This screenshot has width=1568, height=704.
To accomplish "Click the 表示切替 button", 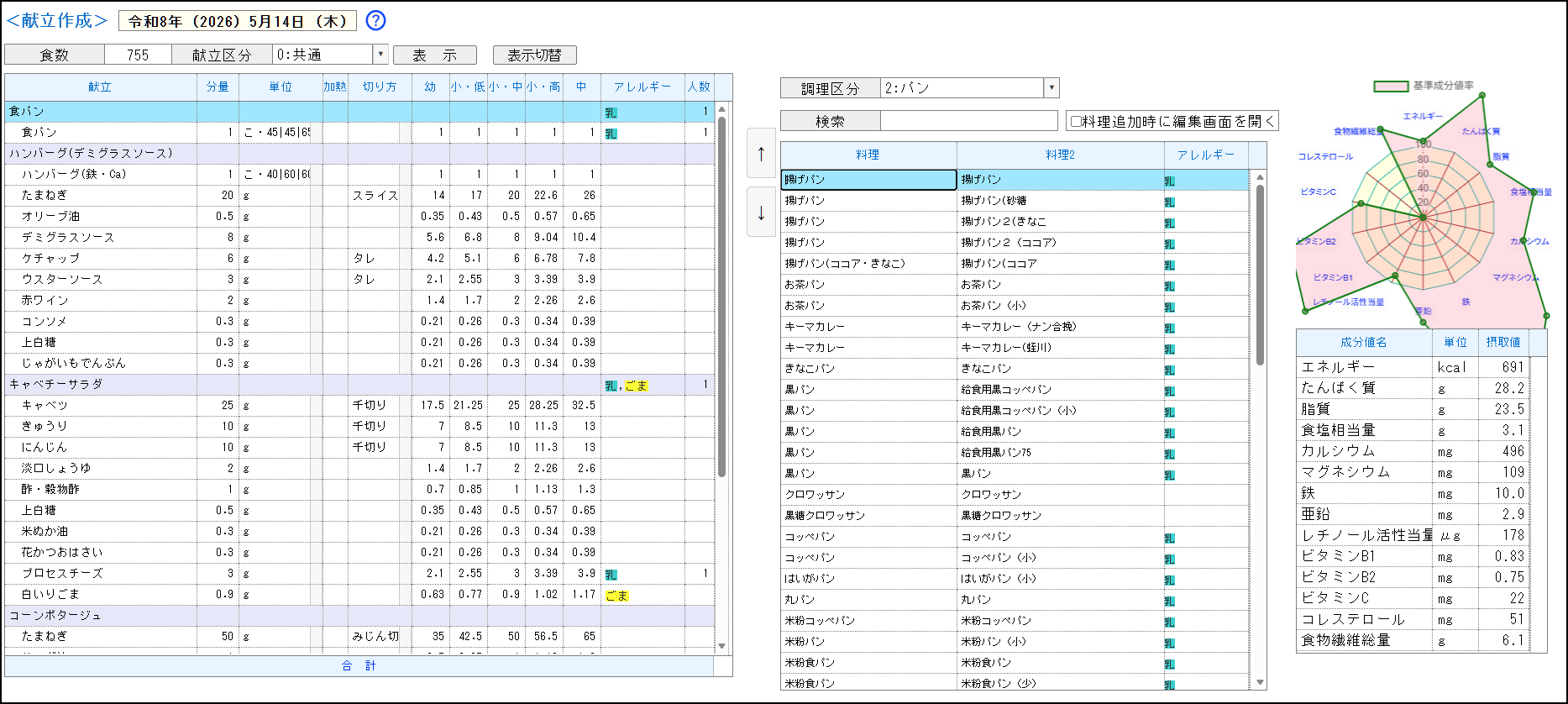I will 534,55.
